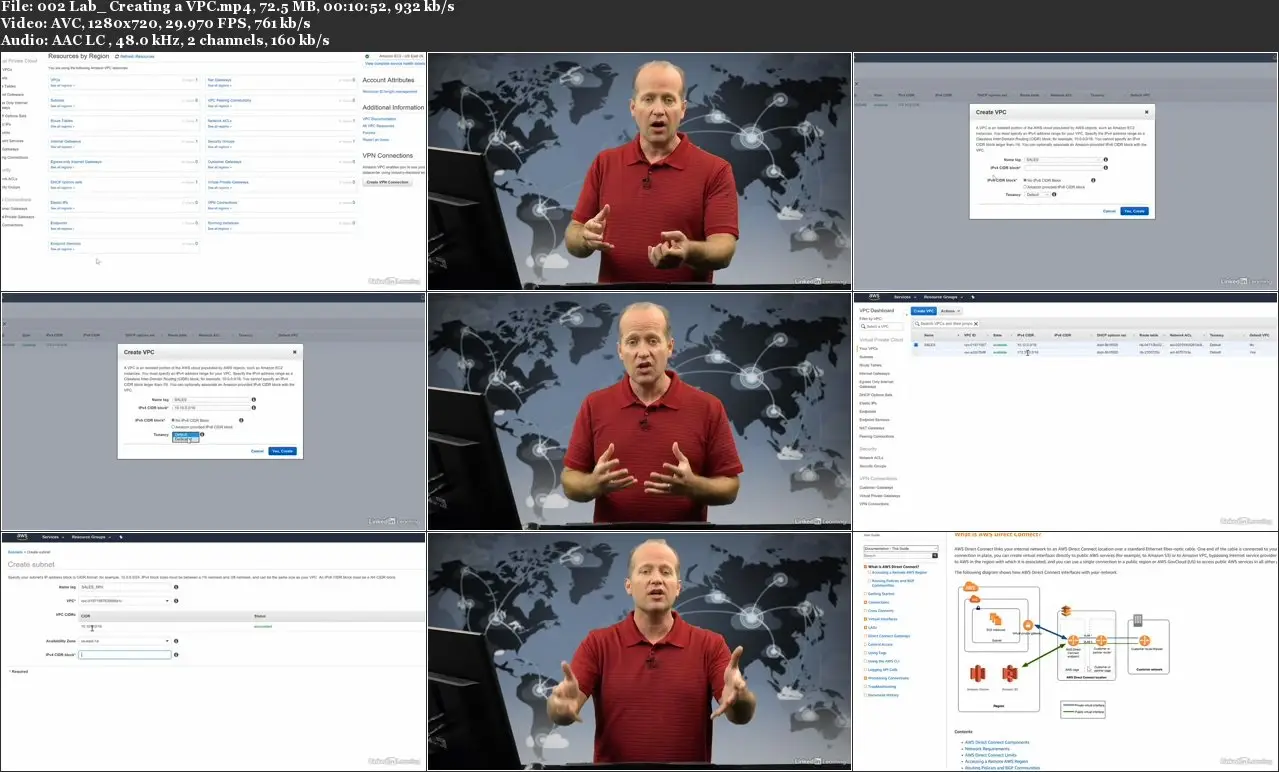Click the IPv4 CIDR block field on Create subnet page
The width and height of the screenshot is (1279, 772).
pos(125,654)
